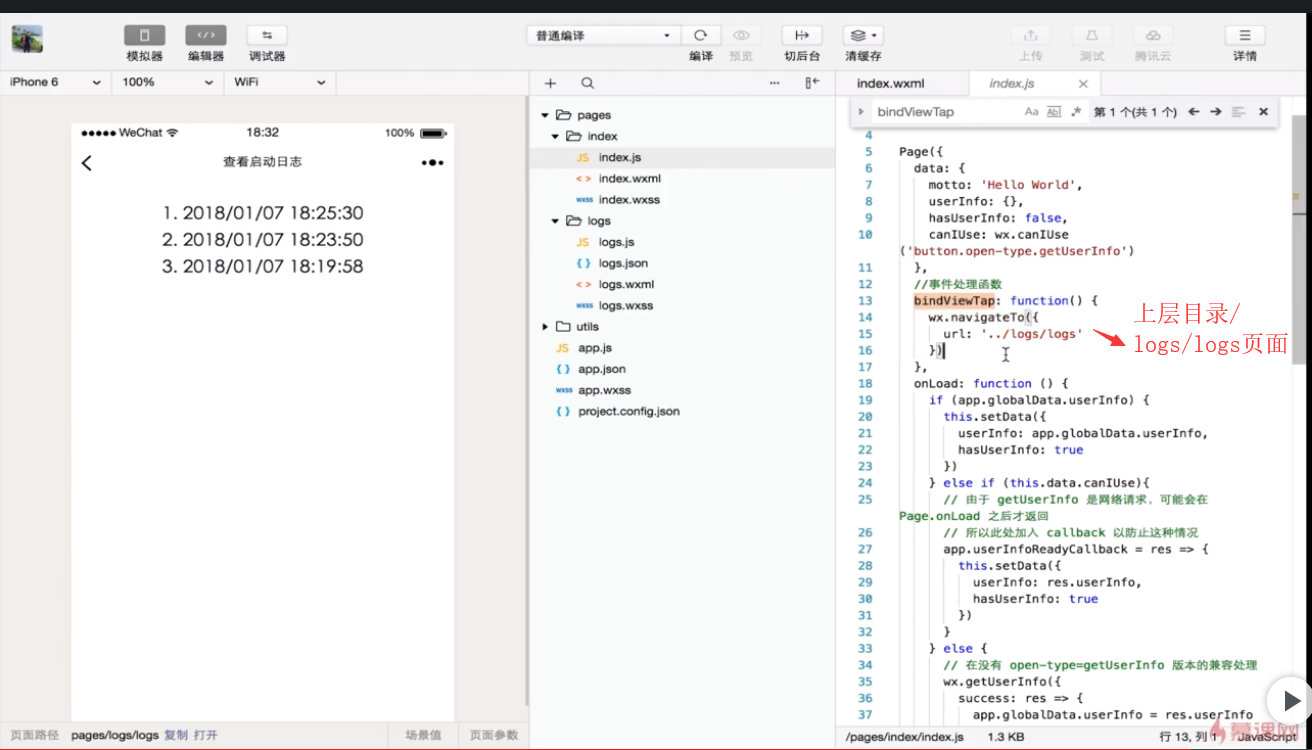Viewport: 1312px width, 750px height.
Task: Click the 切后台 switch-to-background icon
Action: (802, 35)
